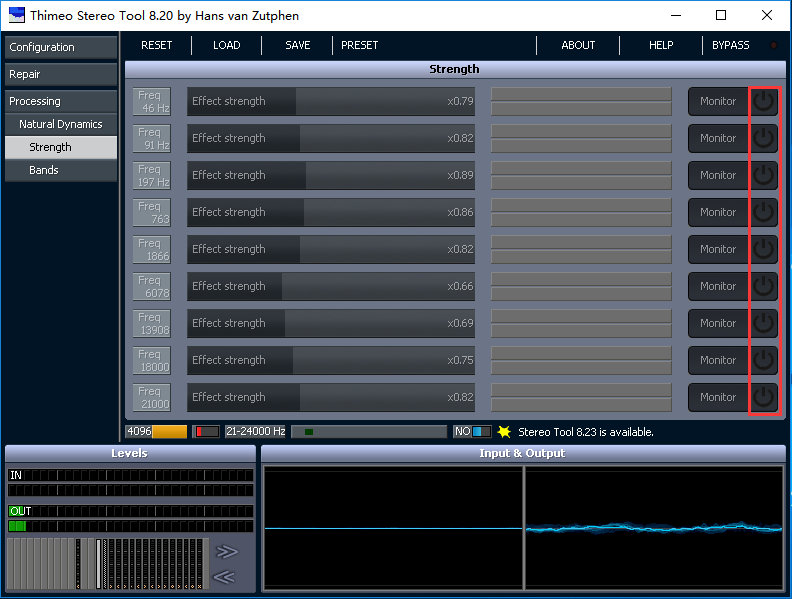Image resolution: width=792 pixels, height=599 pixels.
Task: Click the BYPASS button
Action: pyautogui.click(x=730, y=45)
